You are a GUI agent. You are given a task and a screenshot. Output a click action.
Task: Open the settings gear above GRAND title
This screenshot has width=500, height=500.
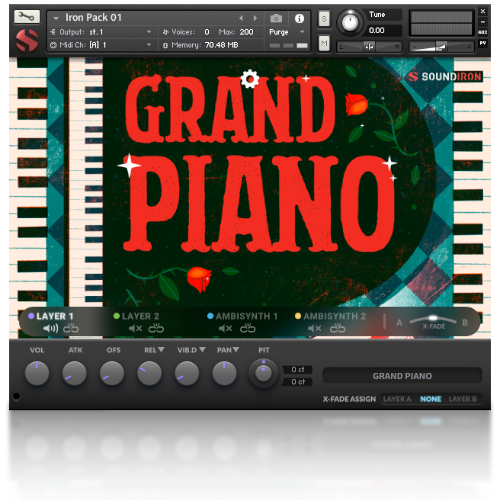click(250, 79)
